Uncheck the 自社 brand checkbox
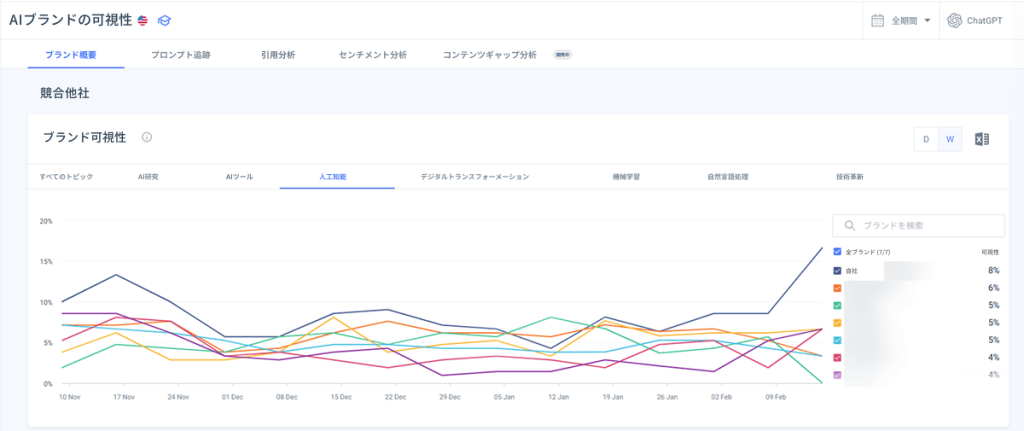1024x431 pixels. pos(838,270)
